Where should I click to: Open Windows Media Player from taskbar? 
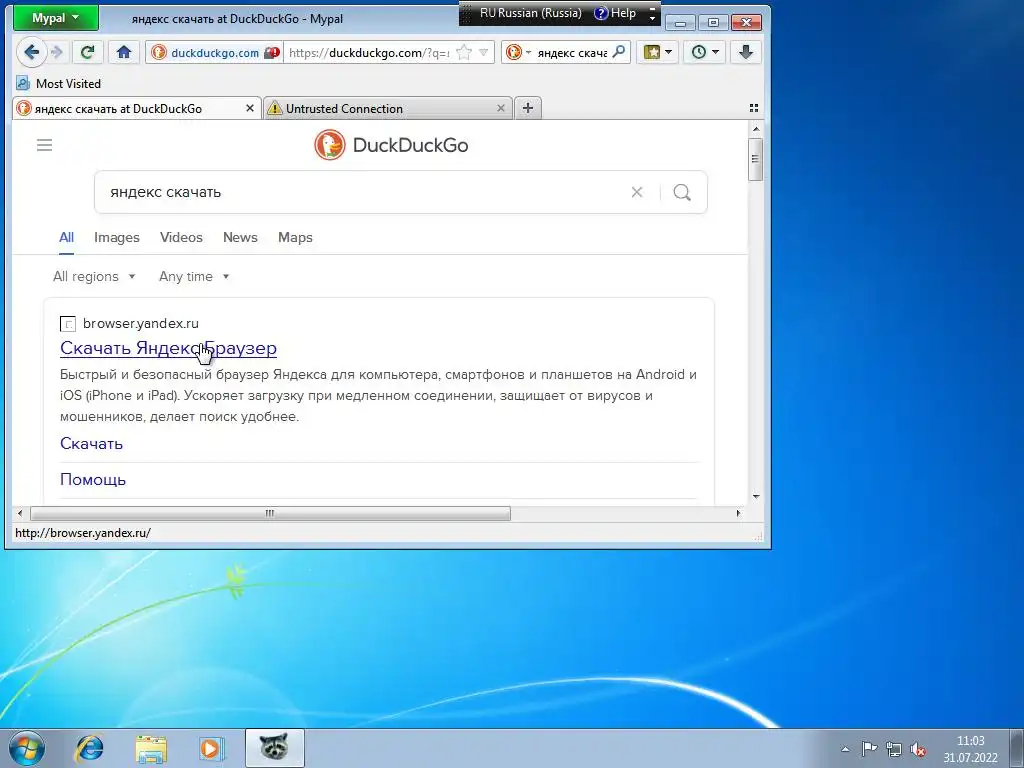(211, 748)
